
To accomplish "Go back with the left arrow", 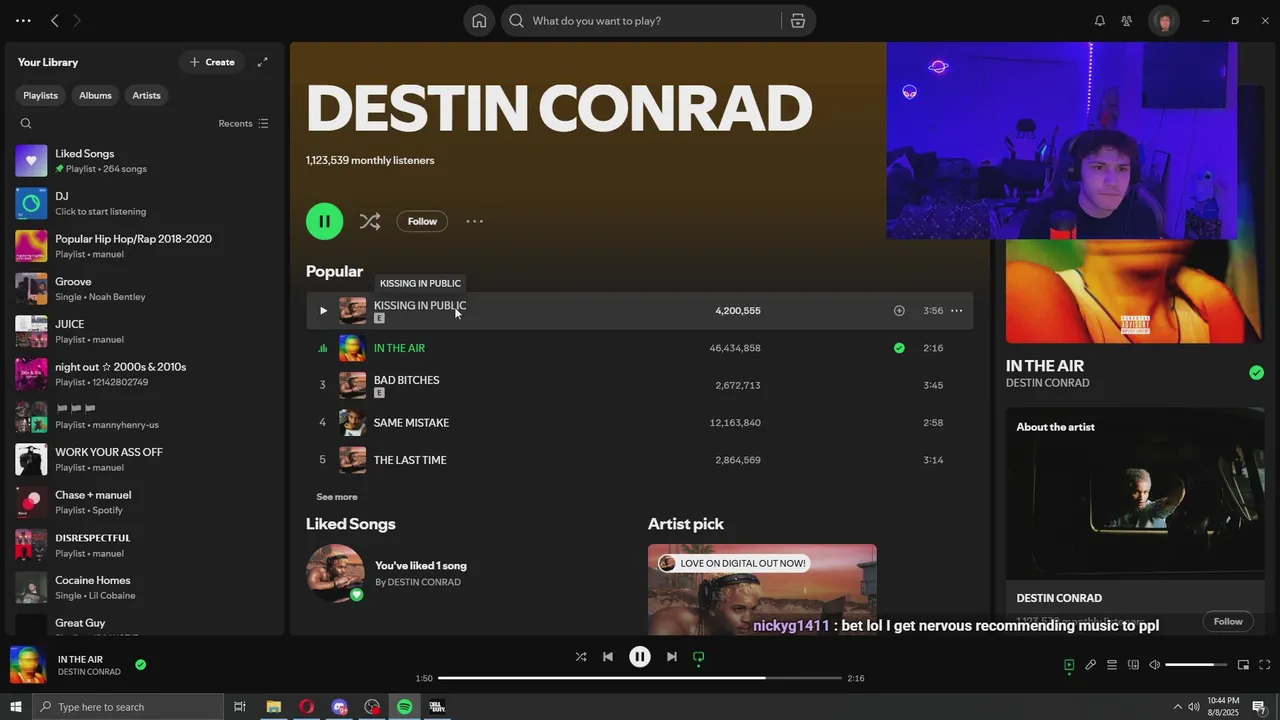I will pos(55,21).
